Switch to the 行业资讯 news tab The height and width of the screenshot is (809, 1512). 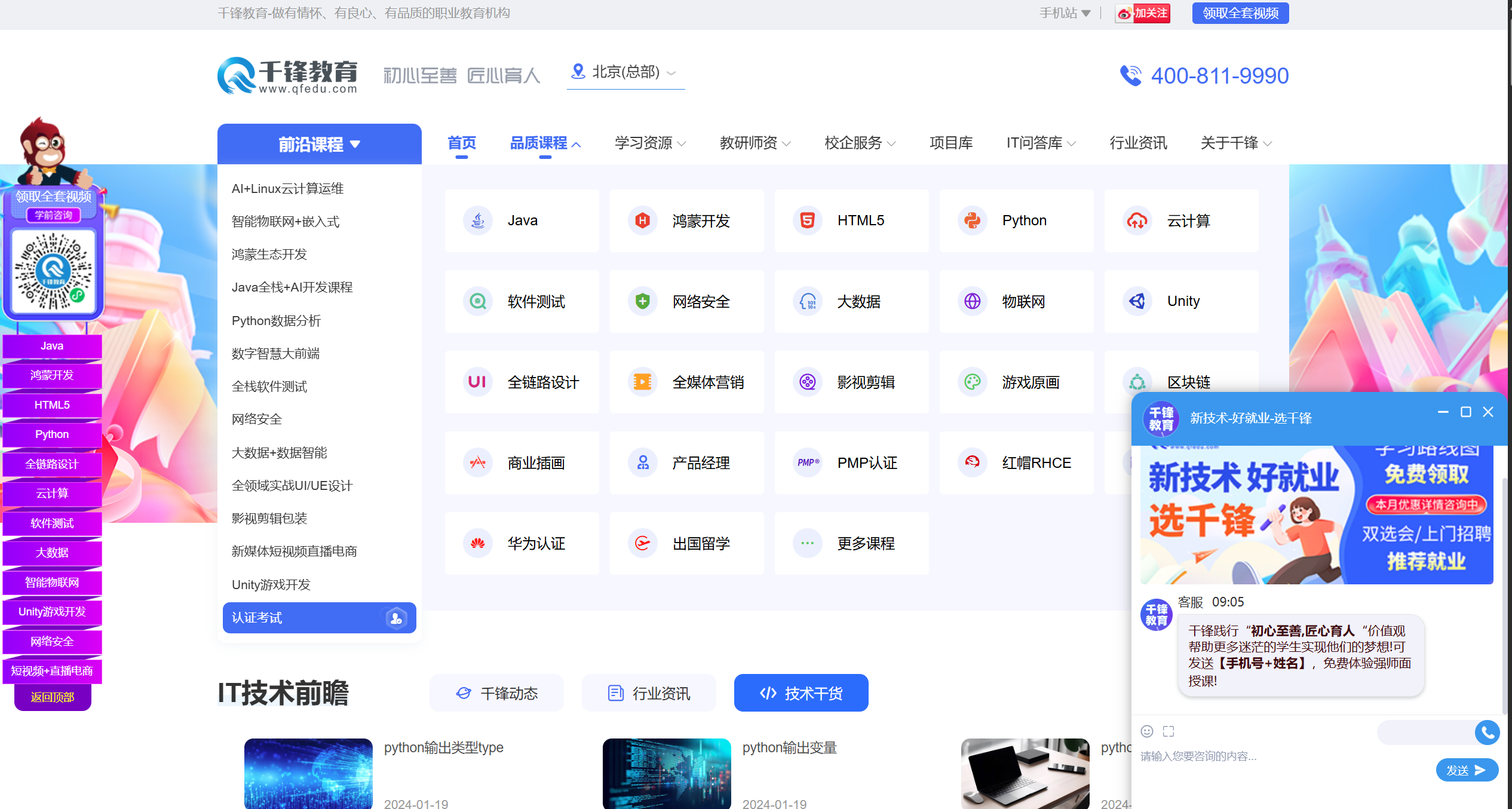pyautogui.click(x=649, y=693)
